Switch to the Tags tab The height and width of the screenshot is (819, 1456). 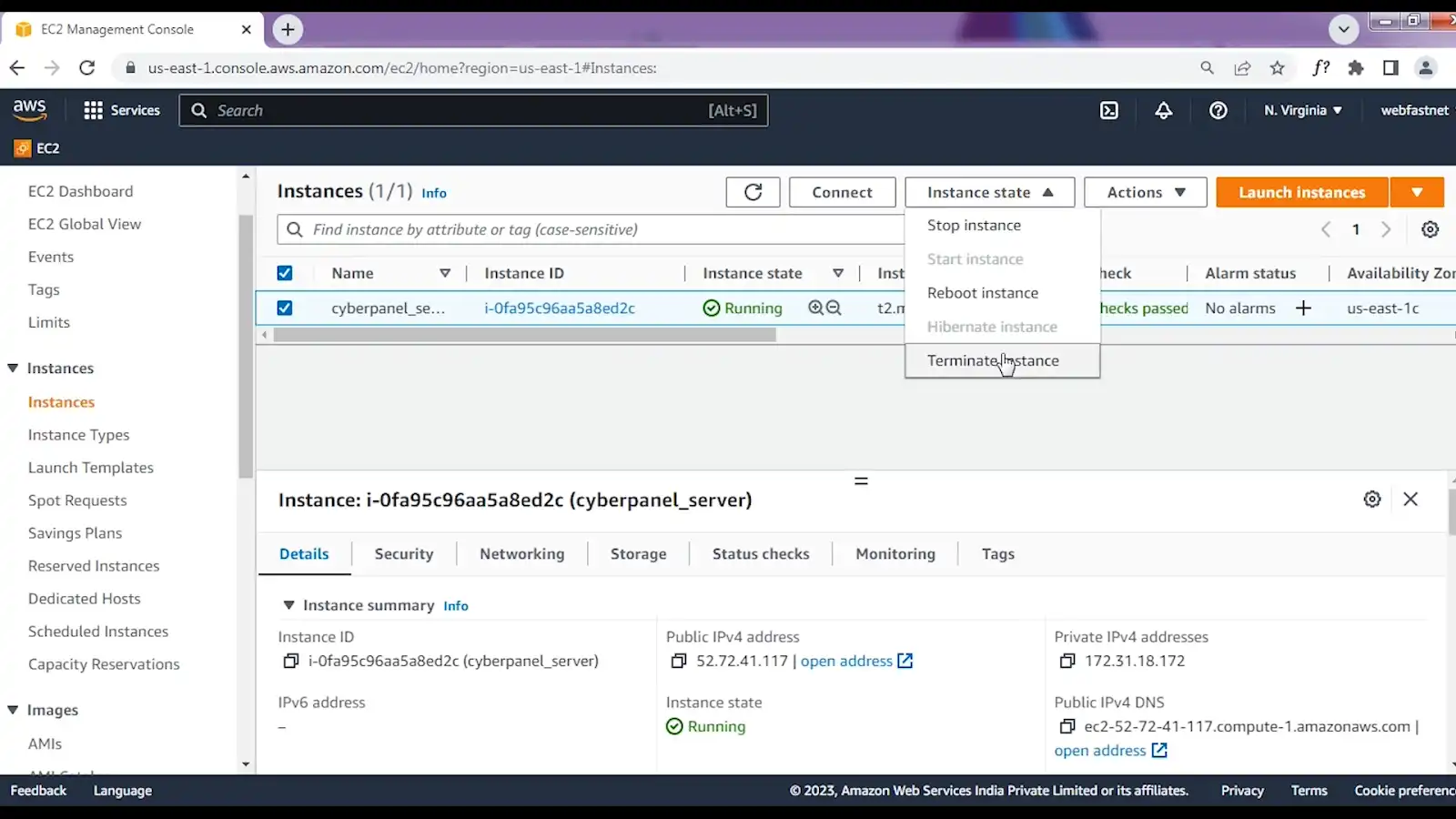(x=998, y=554)
